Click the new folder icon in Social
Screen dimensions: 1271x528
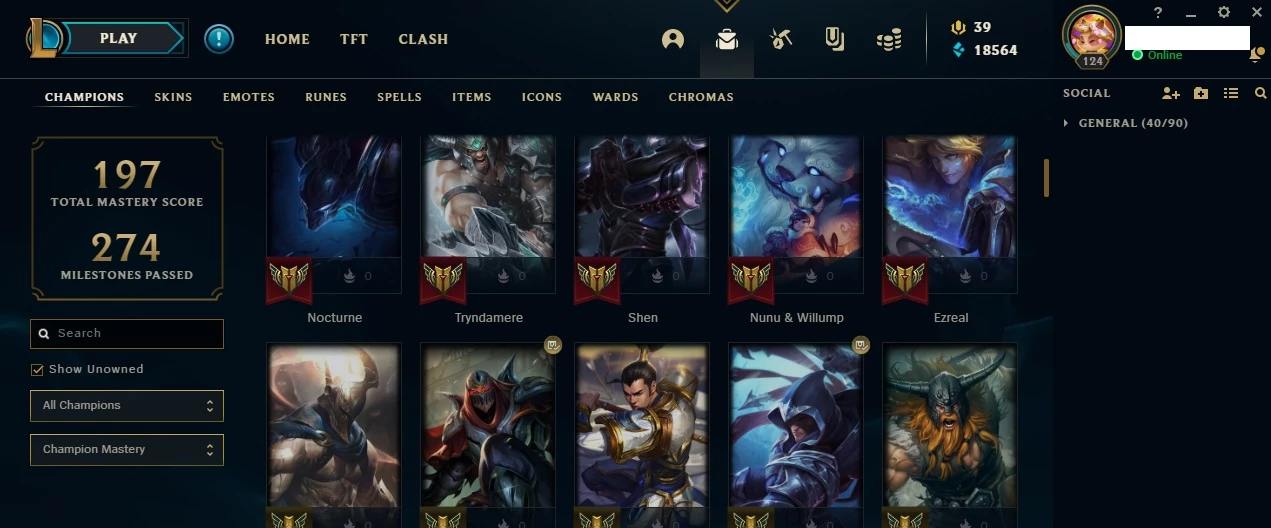coord(1201,93)
